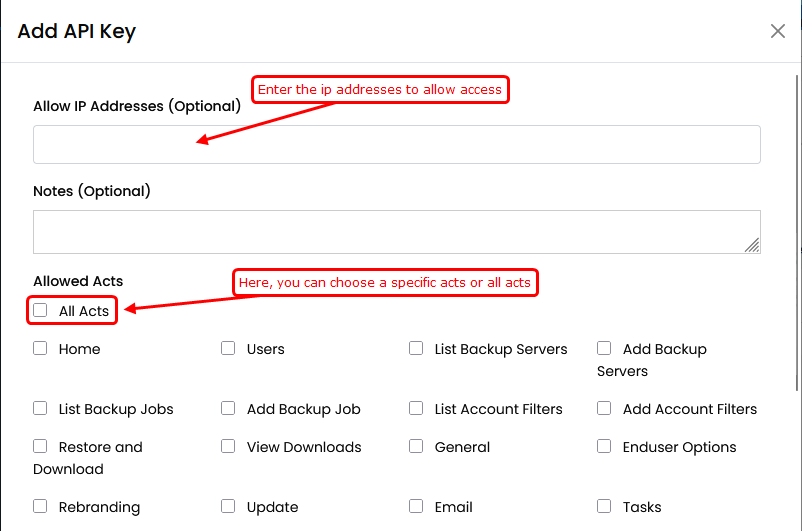Tick the Users checkbox
Image resolution: width=802 pixels, height=531 pixels.
[x=228, y=348]
